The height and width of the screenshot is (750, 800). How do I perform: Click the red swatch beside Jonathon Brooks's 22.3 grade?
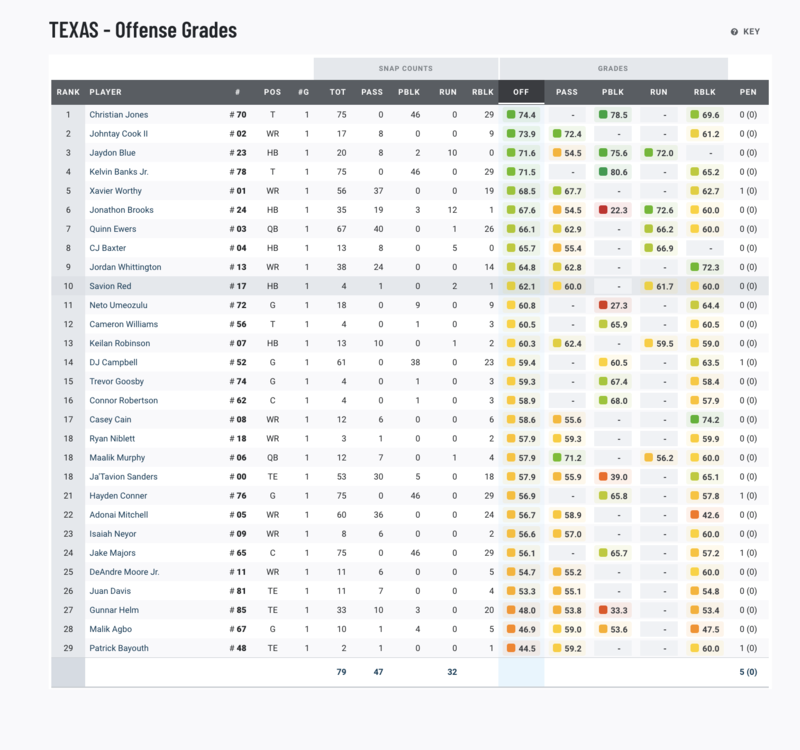(603, 210)
